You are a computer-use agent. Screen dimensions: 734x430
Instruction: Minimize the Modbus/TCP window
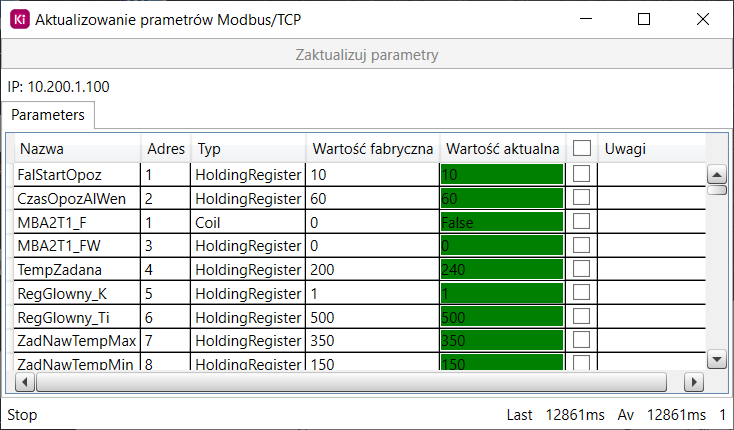(586, 19)
